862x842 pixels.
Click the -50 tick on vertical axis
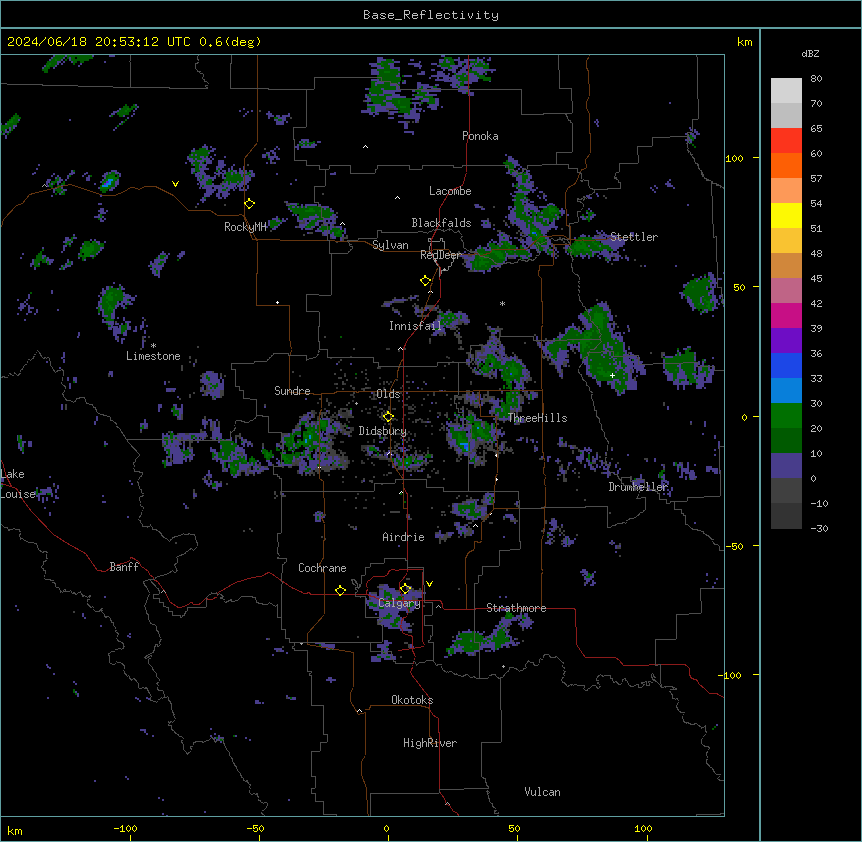[734, 546]
